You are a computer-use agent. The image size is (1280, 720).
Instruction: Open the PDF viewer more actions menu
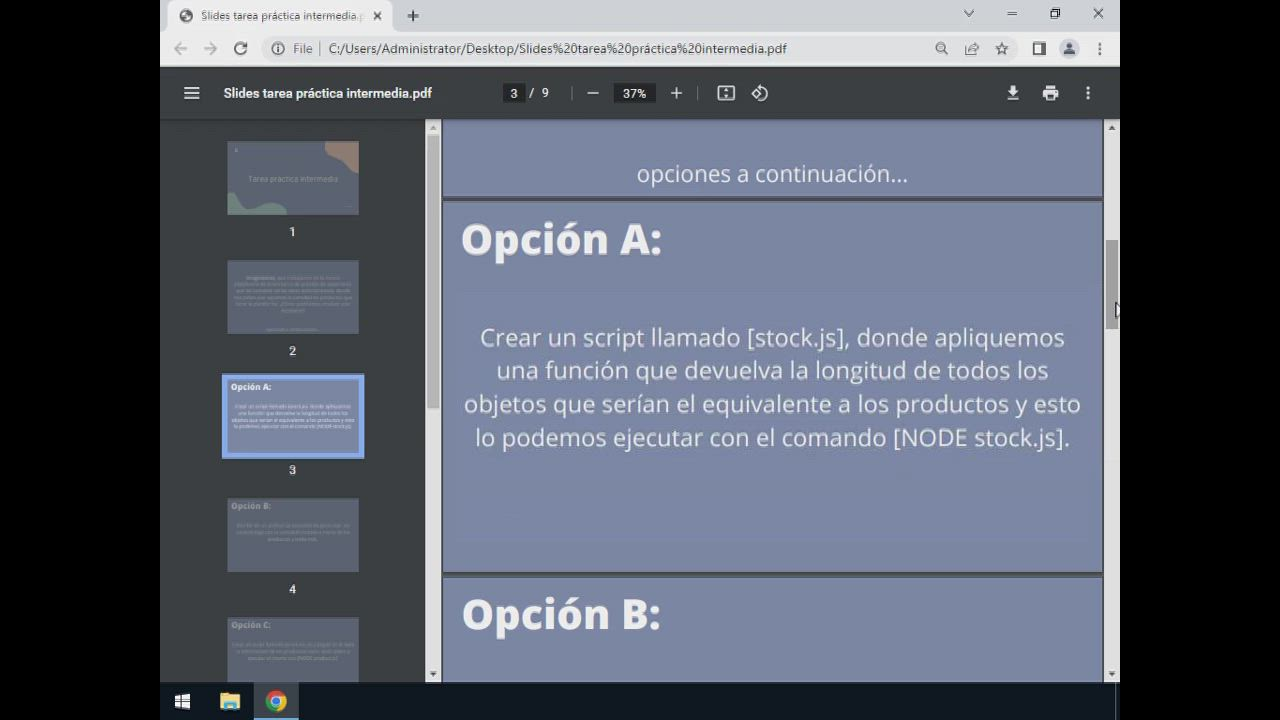1088,93
